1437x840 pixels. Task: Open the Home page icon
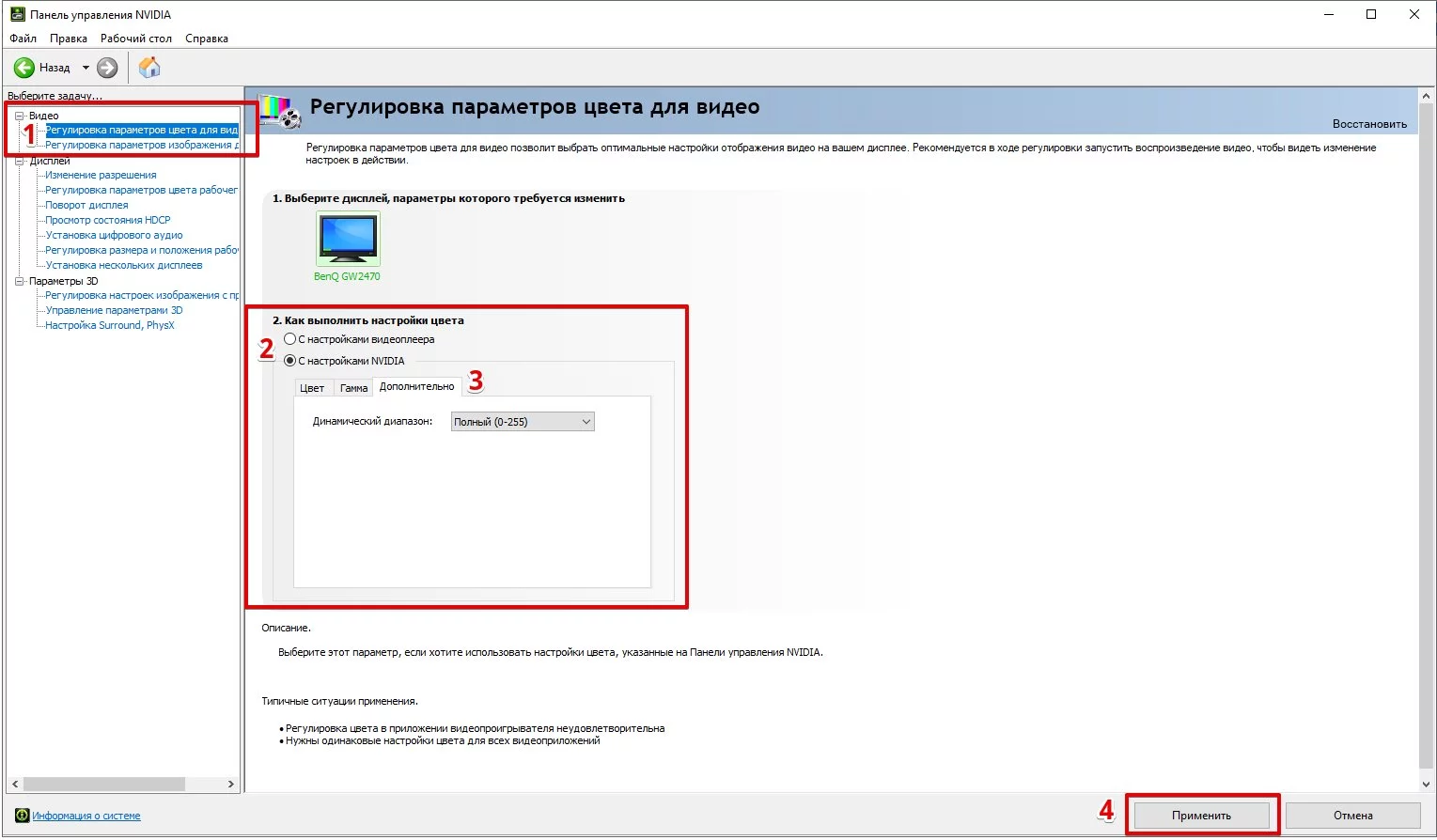(x=149, y=68)
